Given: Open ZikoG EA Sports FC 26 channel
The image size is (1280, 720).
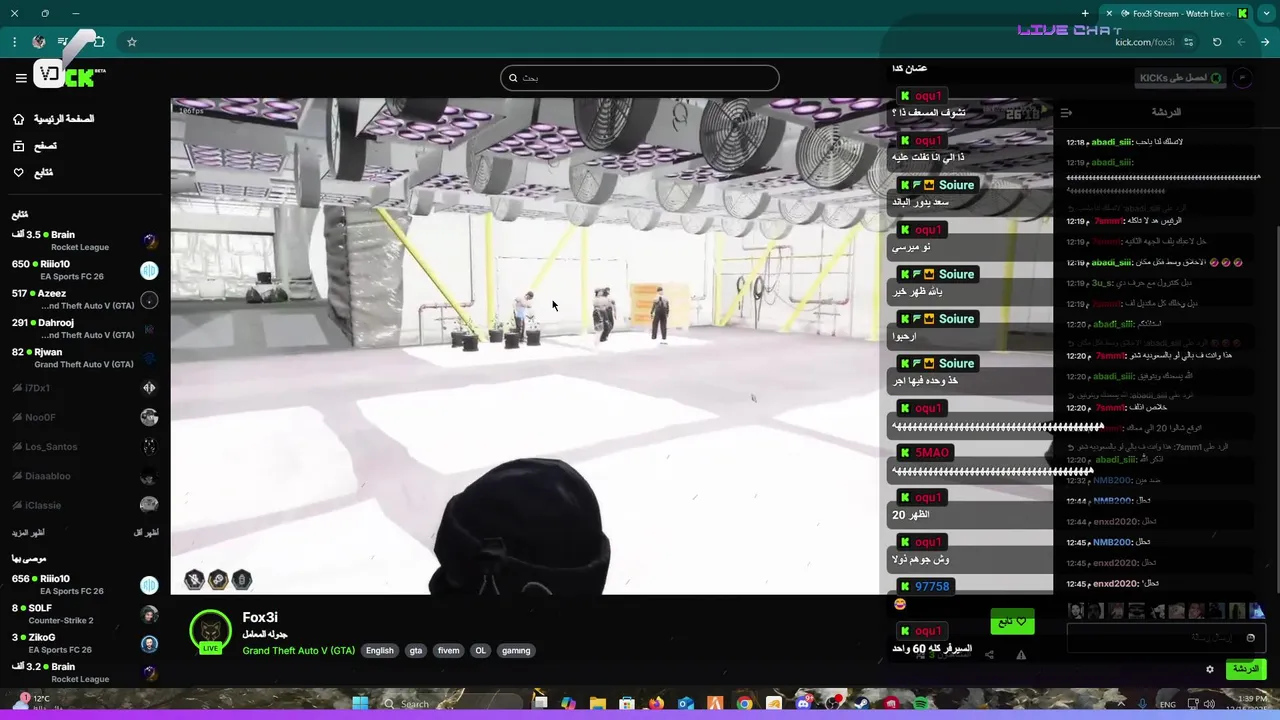Looking at the screenshot, I should pyautogui.click(x=85, y=643).
